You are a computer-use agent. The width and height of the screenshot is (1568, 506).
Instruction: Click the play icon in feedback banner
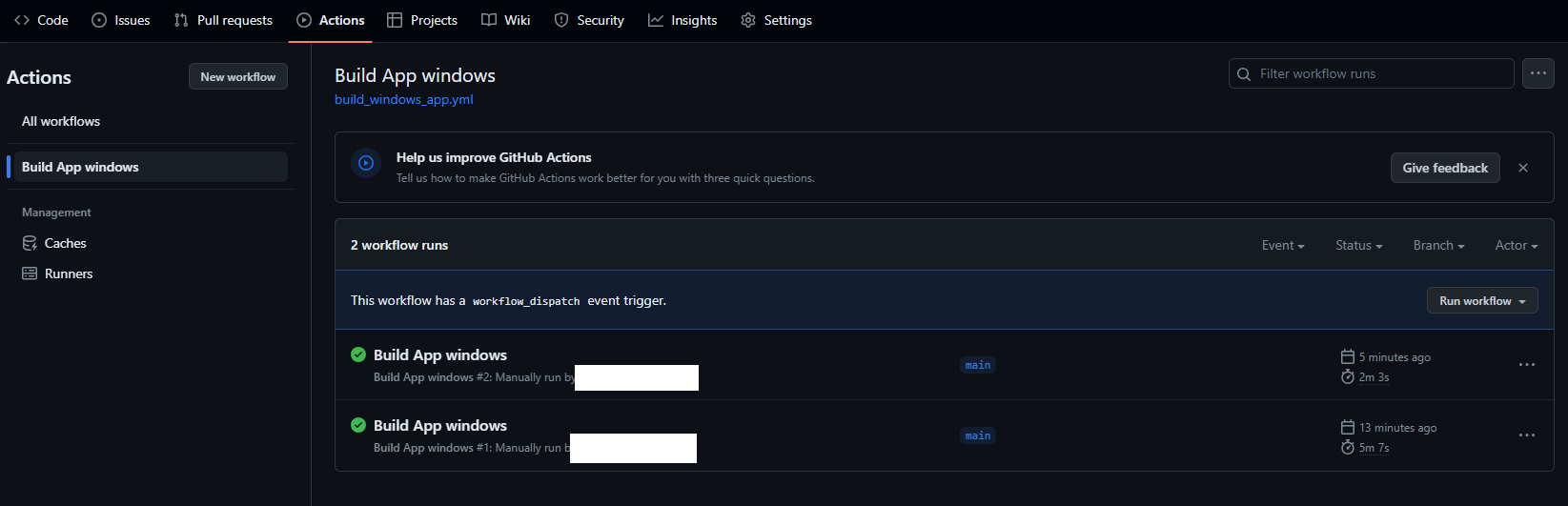point(366,163)
